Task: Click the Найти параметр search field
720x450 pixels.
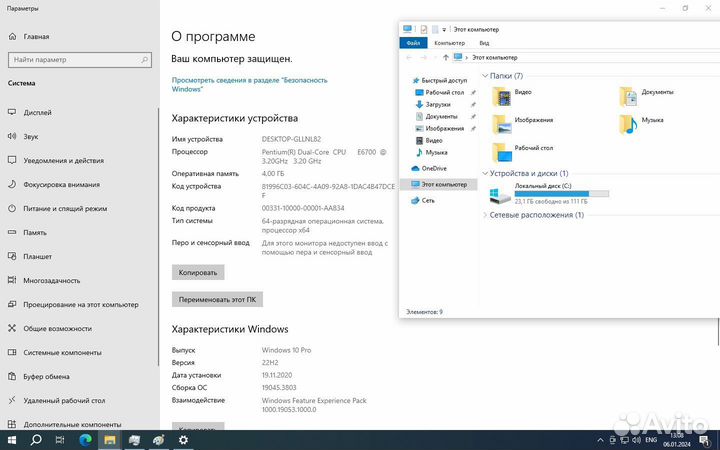Action: pyautogui.click(x=79, y=60)
